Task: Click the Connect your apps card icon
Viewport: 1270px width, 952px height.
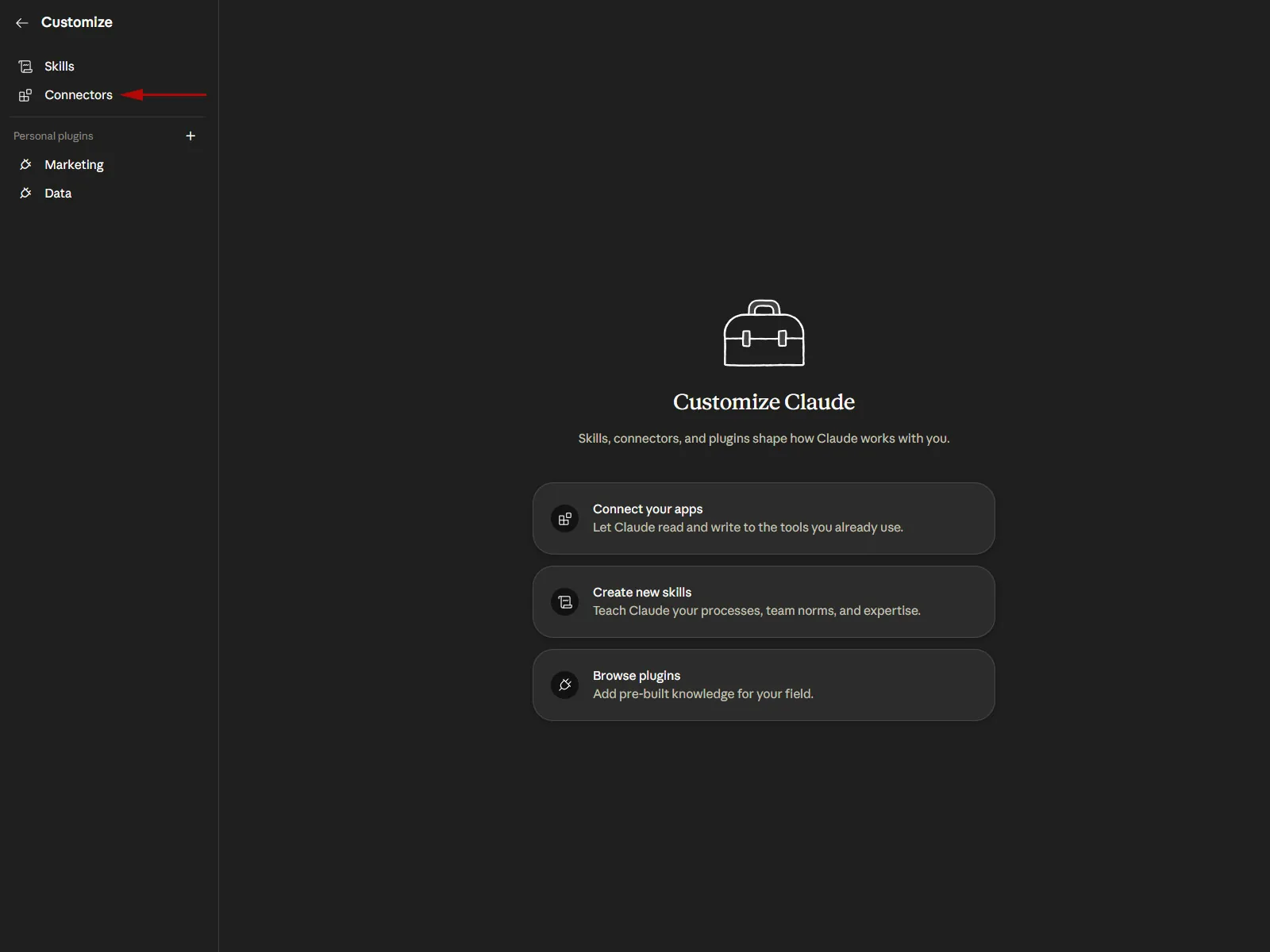Action: (565, 519)
